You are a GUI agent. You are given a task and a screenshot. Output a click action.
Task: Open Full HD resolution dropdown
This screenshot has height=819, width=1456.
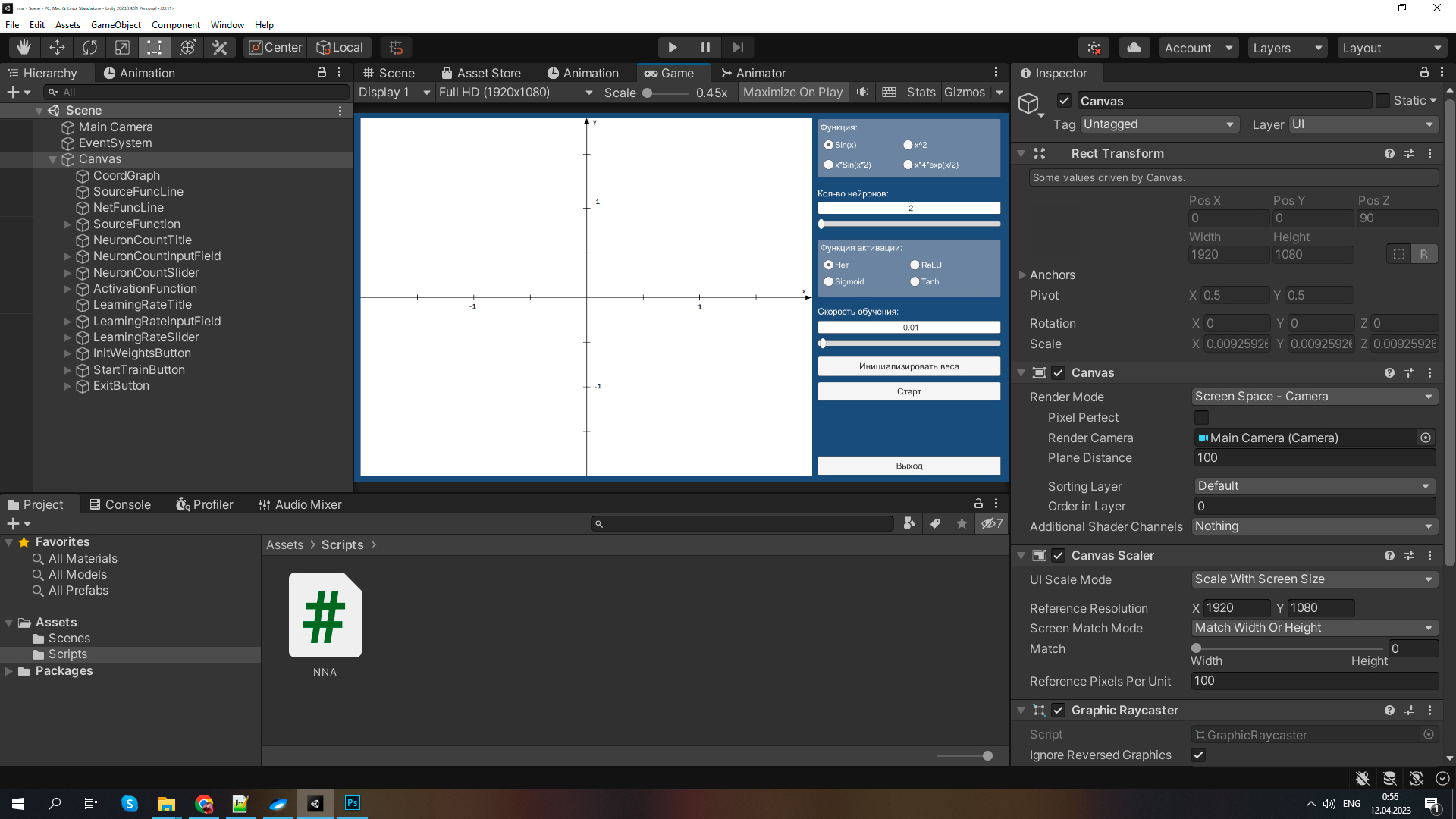point(516,92)
